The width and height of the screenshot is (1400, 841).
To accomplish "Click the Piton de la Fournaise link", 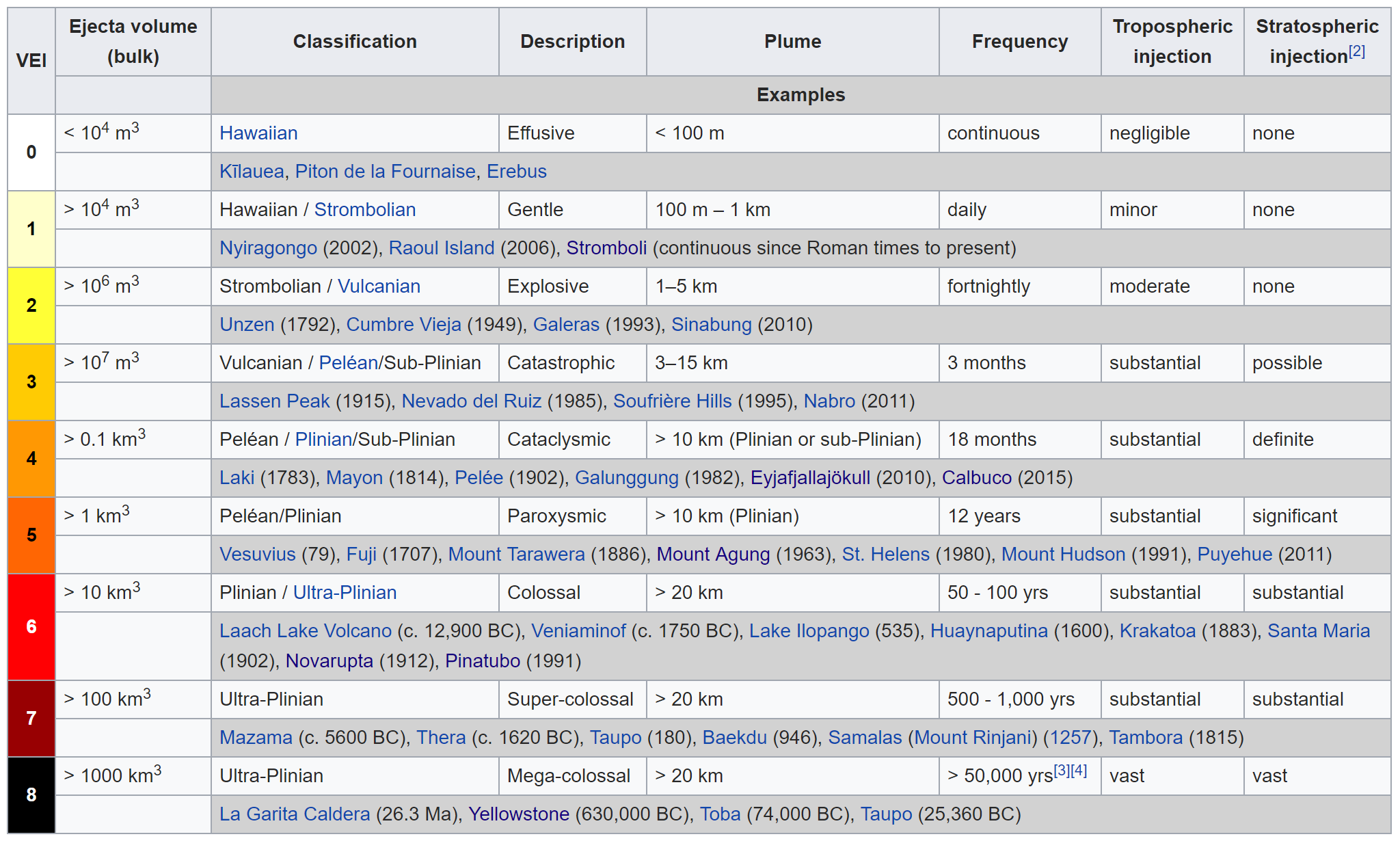I will pyautogui.click(x=385, y=172).
